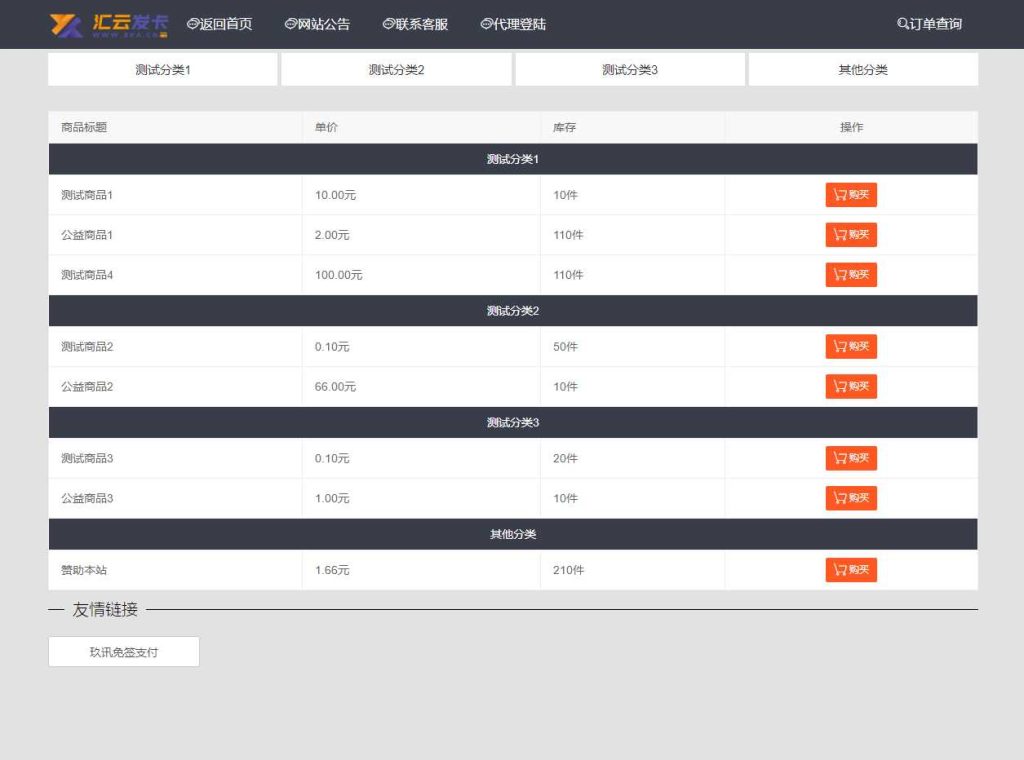This screenshot has height=760, width=1024.
Task: Click the cart icon on 赞助本站 buy button
Action: coord(838,570)
